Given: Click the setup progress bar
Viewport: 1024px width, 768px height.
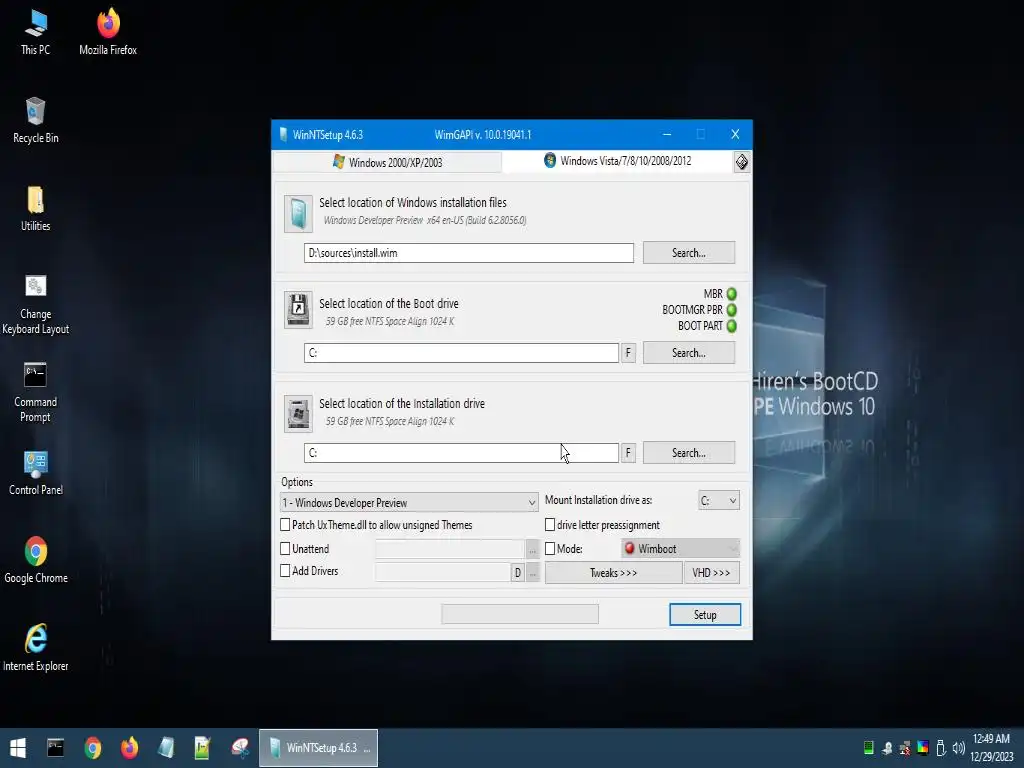Looking at the screenshot, I should [520, 614].
